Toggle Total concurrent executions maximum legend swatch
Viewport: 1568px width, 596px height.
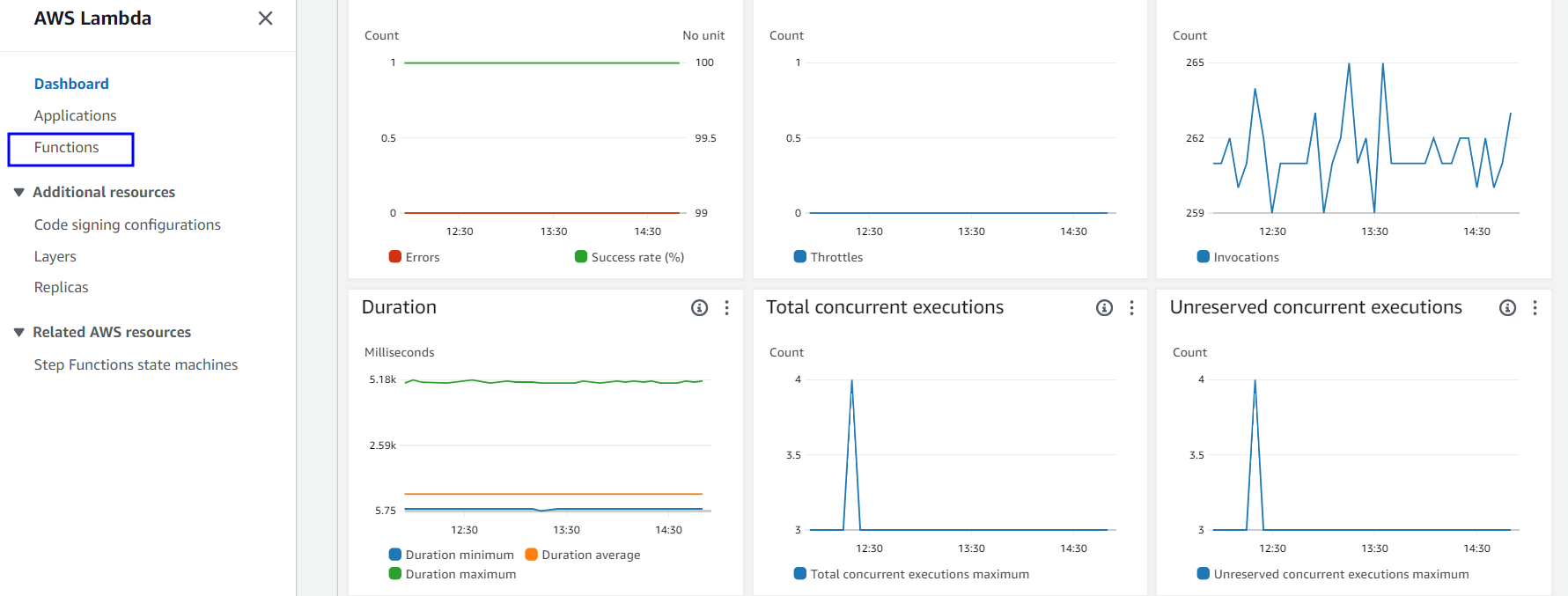tap(800, 573)
